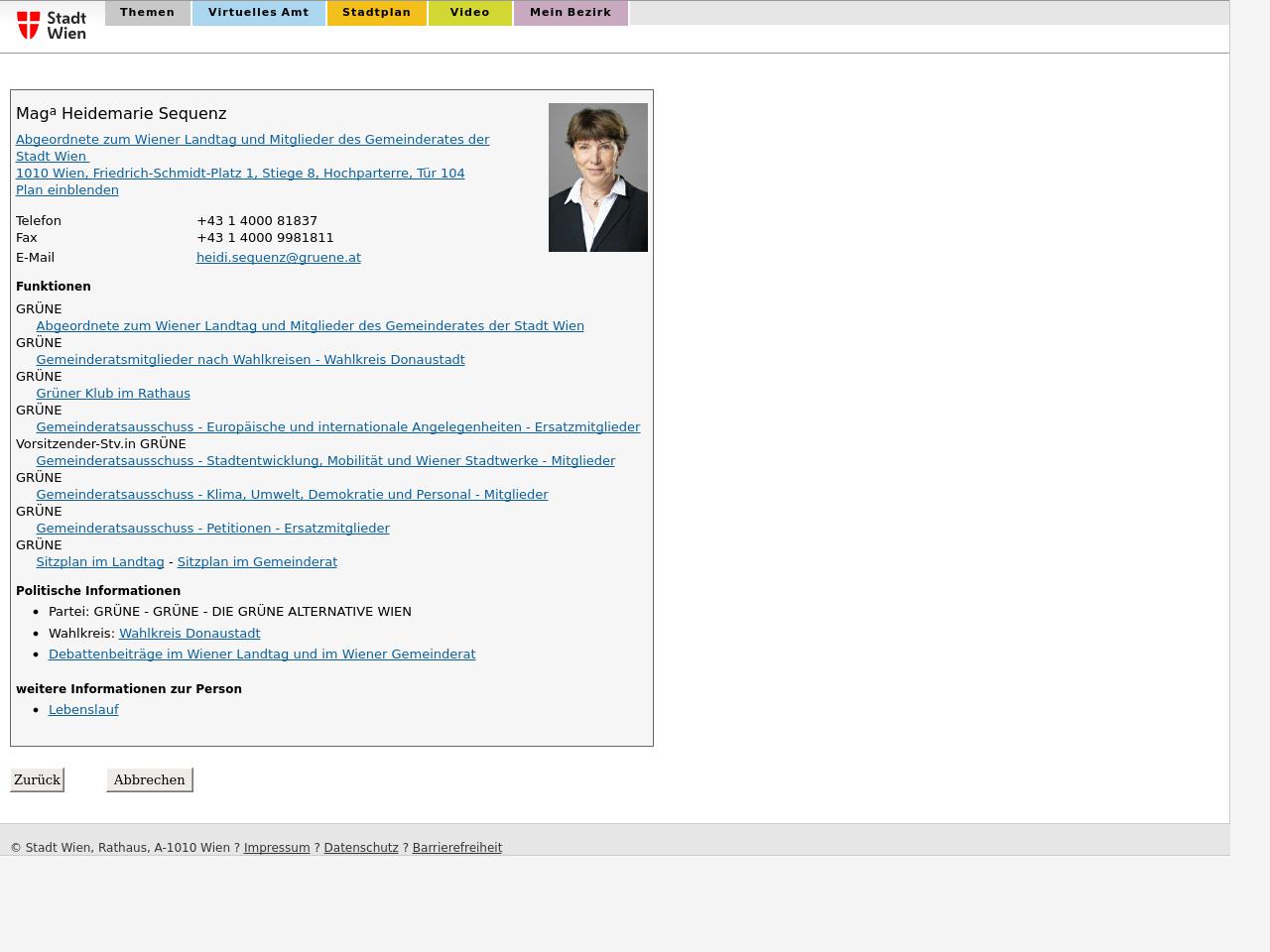Open the Stadtplan tab

(376, 13)
